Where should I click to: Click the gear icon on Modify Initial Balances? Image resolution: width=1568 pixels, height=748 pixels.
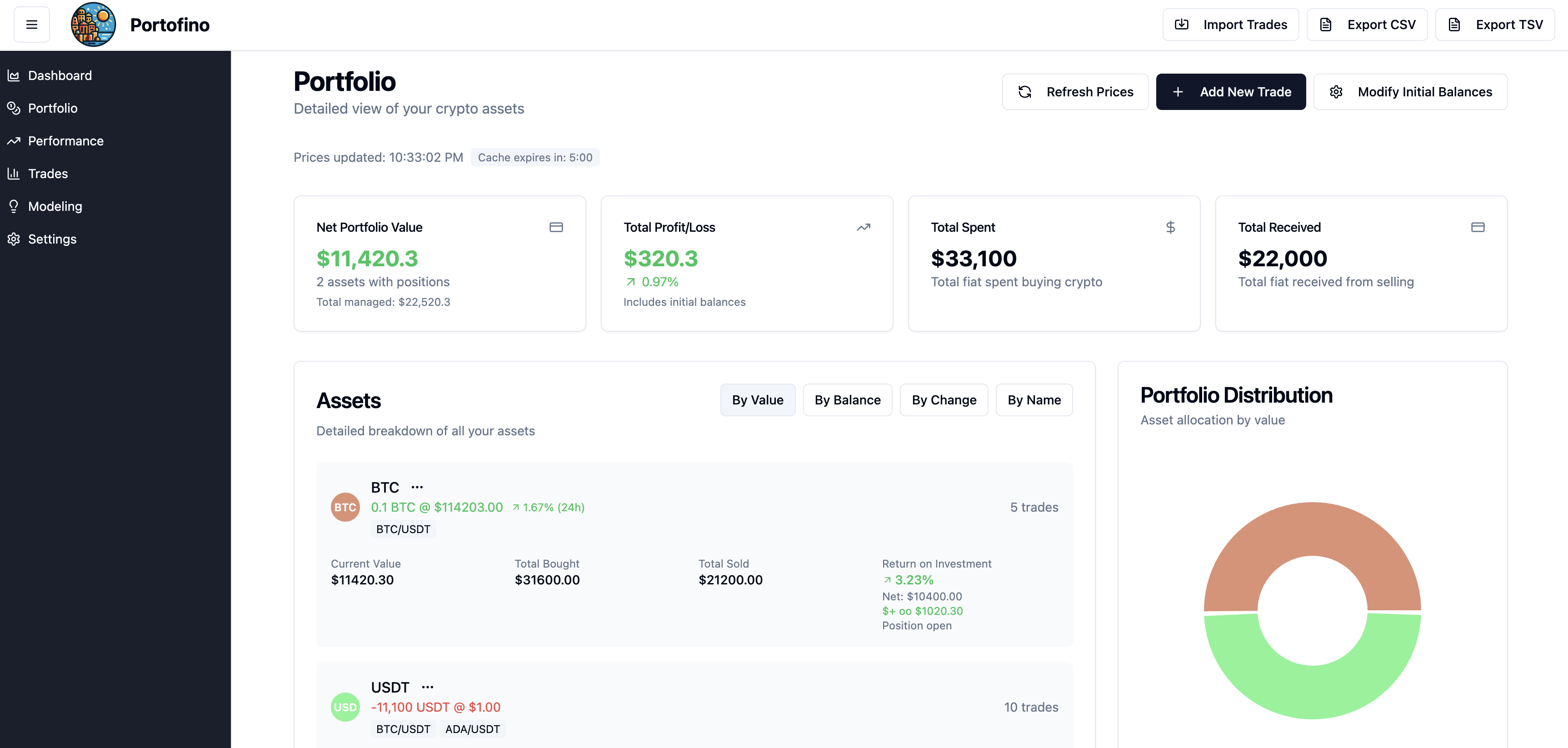pos(1335,92)
